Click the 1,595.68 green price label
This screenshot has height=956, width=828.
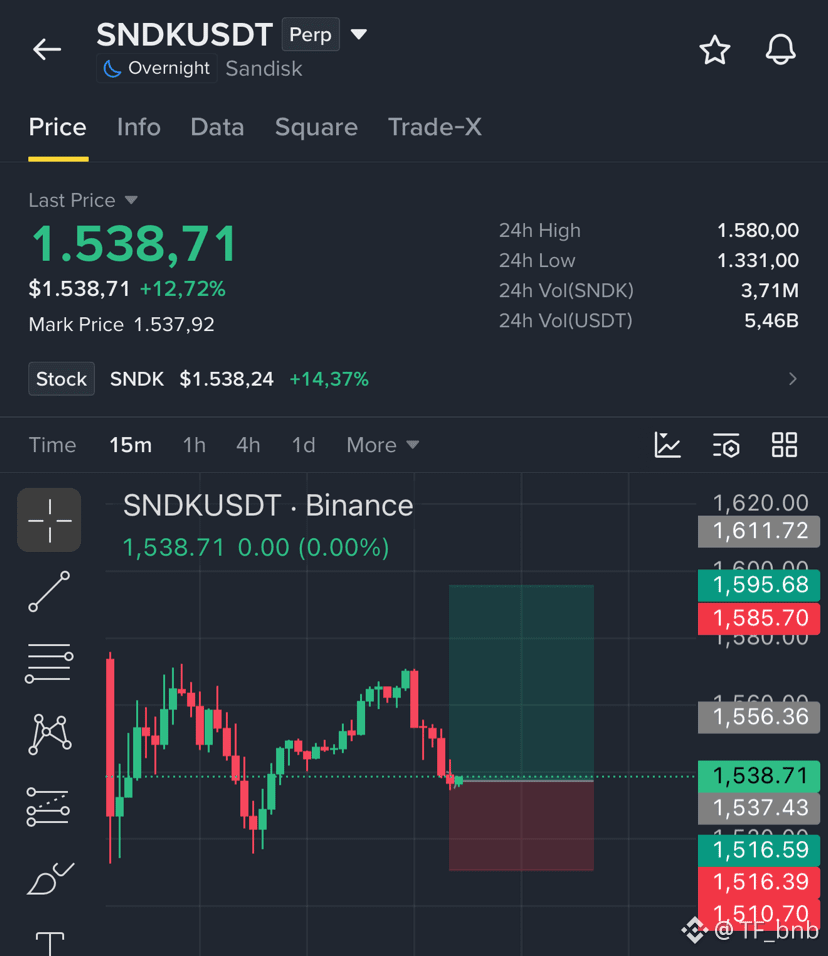point(759,585)
